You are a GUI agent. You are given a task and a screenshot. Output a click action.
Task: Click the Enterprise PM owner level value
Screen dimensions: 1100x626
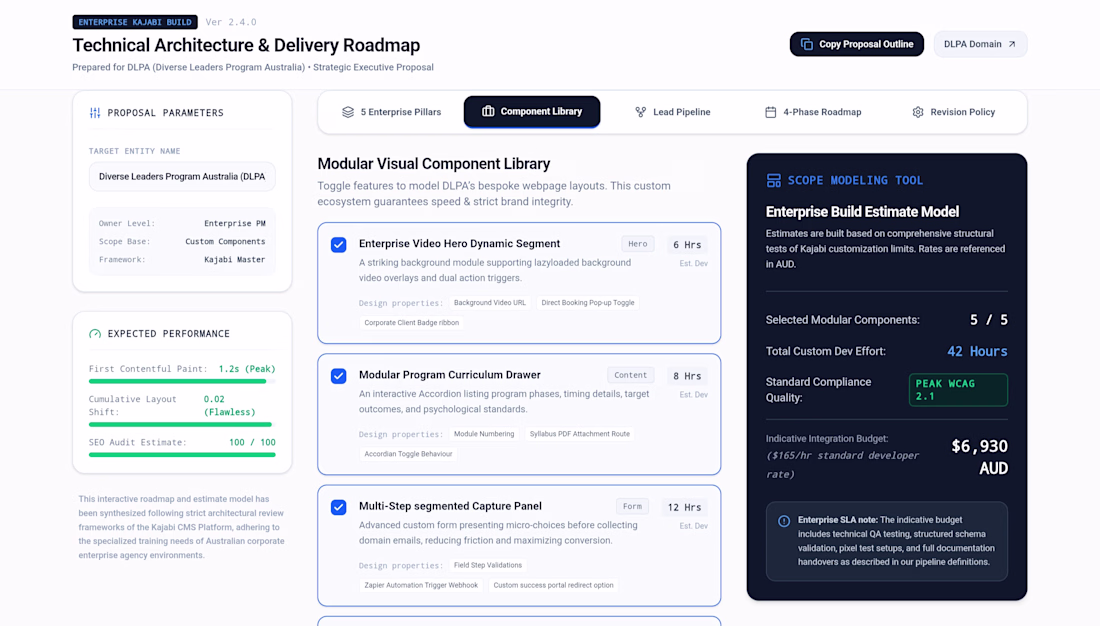tap(234, 223)
